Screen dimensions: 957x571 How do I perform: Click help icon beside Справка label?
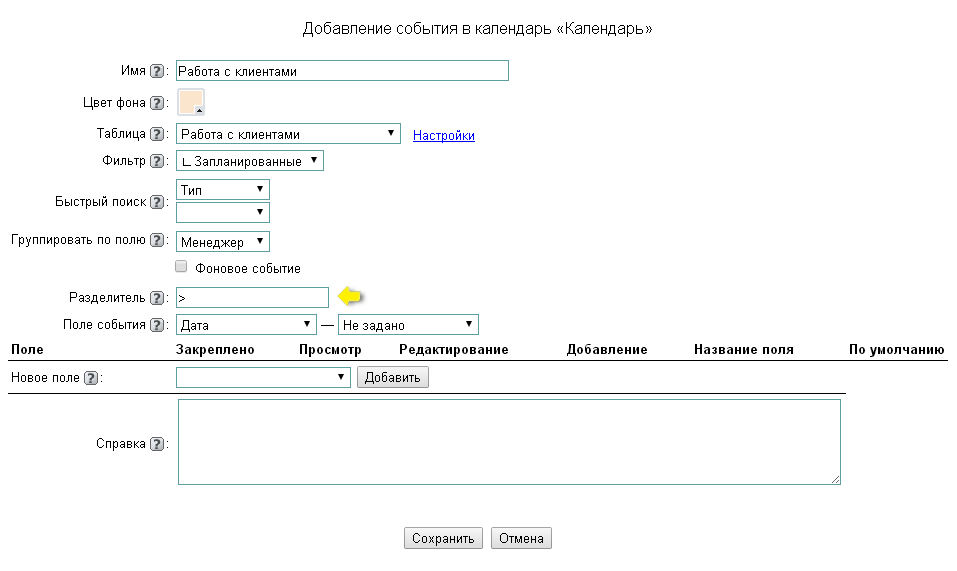(156, 444)
